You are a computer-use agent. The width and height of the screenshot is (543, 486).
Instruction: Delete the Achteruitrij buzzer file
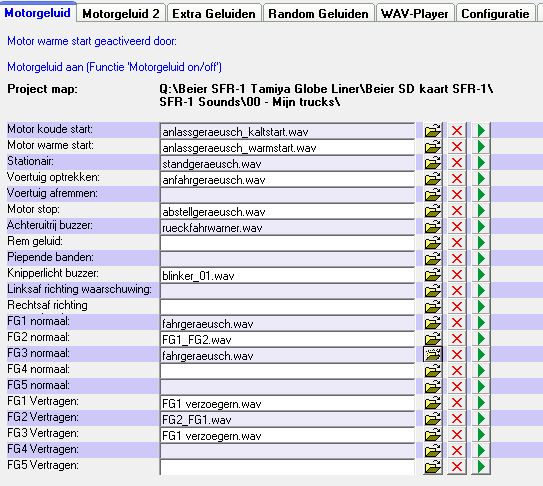pos(457,227)
